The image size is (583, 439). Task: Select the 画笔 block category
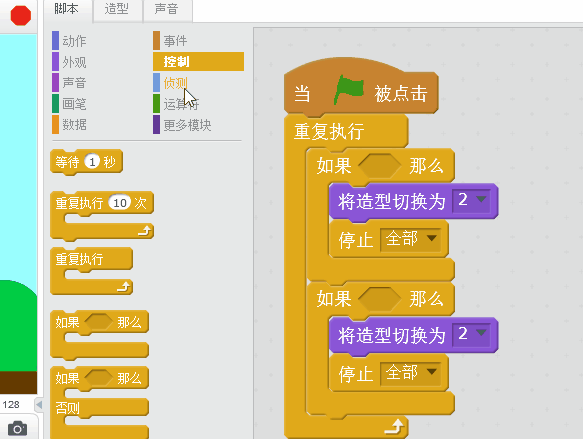tap(74, 104)
